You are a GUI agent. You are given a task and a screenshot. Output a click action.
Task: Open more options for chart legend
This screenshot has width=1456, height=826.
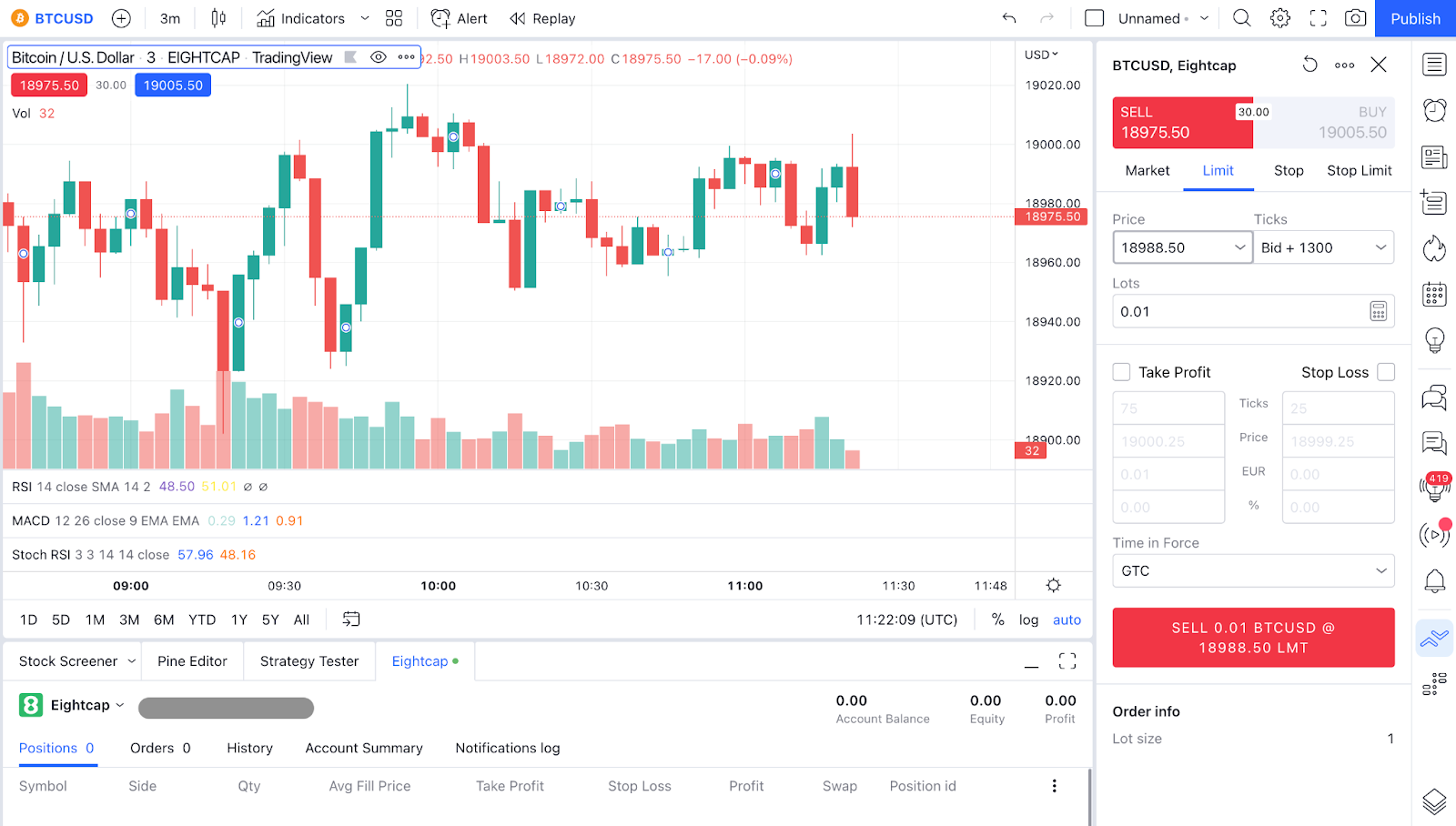pyautogui.click(x=406, y=57)
